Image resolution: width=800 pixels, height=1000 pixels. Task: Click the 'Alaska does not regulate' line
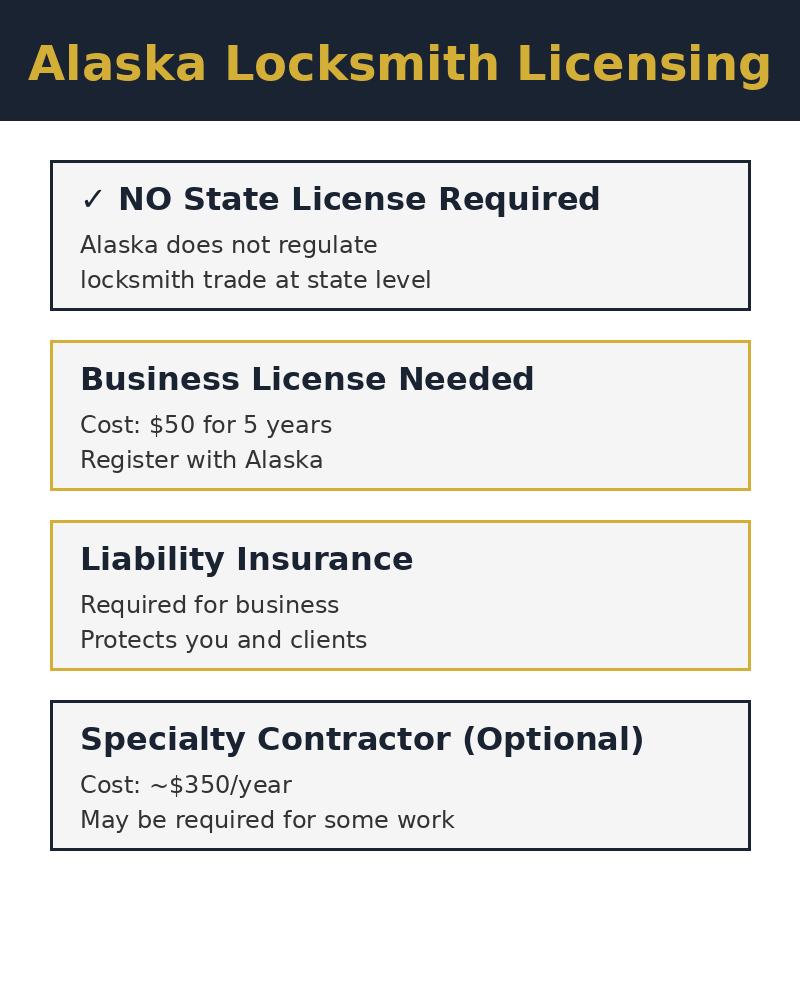pyautogui.click(x=228, y=246)
